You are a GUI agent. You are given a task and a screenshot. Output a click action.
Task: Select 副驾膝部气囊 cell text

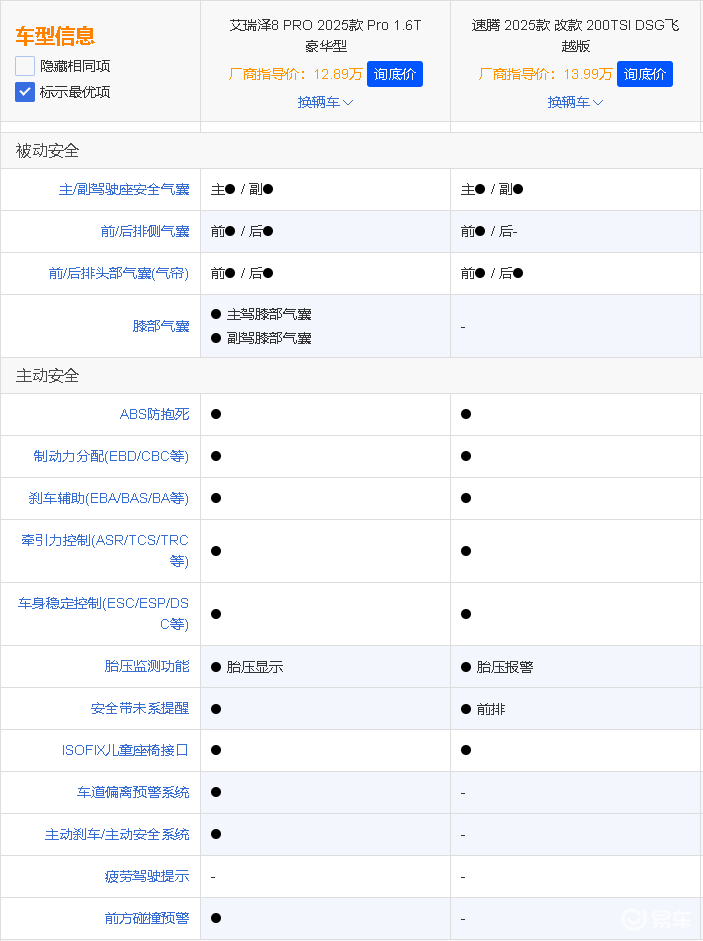point(268,338)
